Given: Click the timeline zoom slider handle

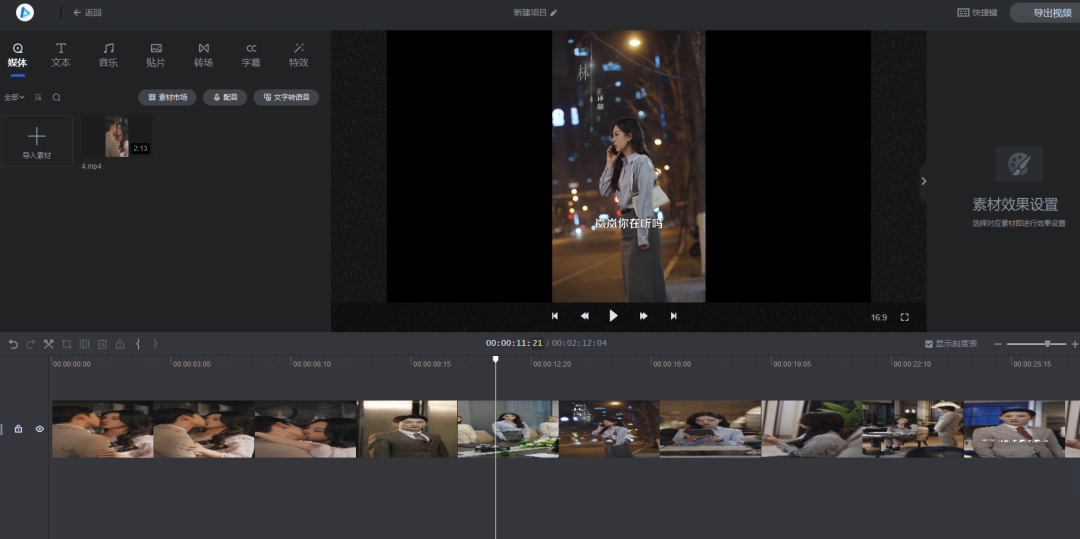Looking at the screenshot, I should pyautogui.click(x=1047, y=344).
